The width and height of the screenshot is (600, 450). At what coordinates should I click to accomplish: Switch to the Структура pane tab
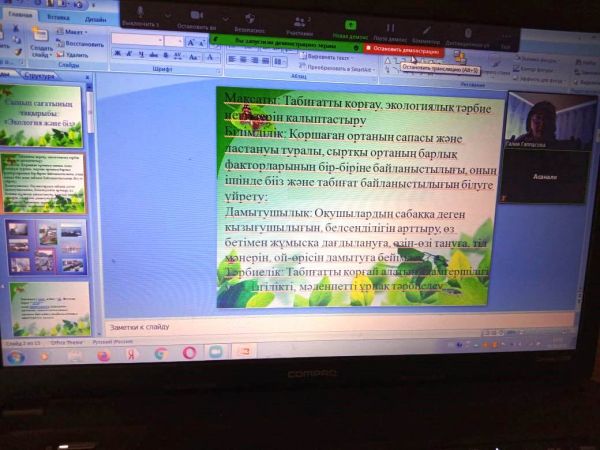coord(40,76)
